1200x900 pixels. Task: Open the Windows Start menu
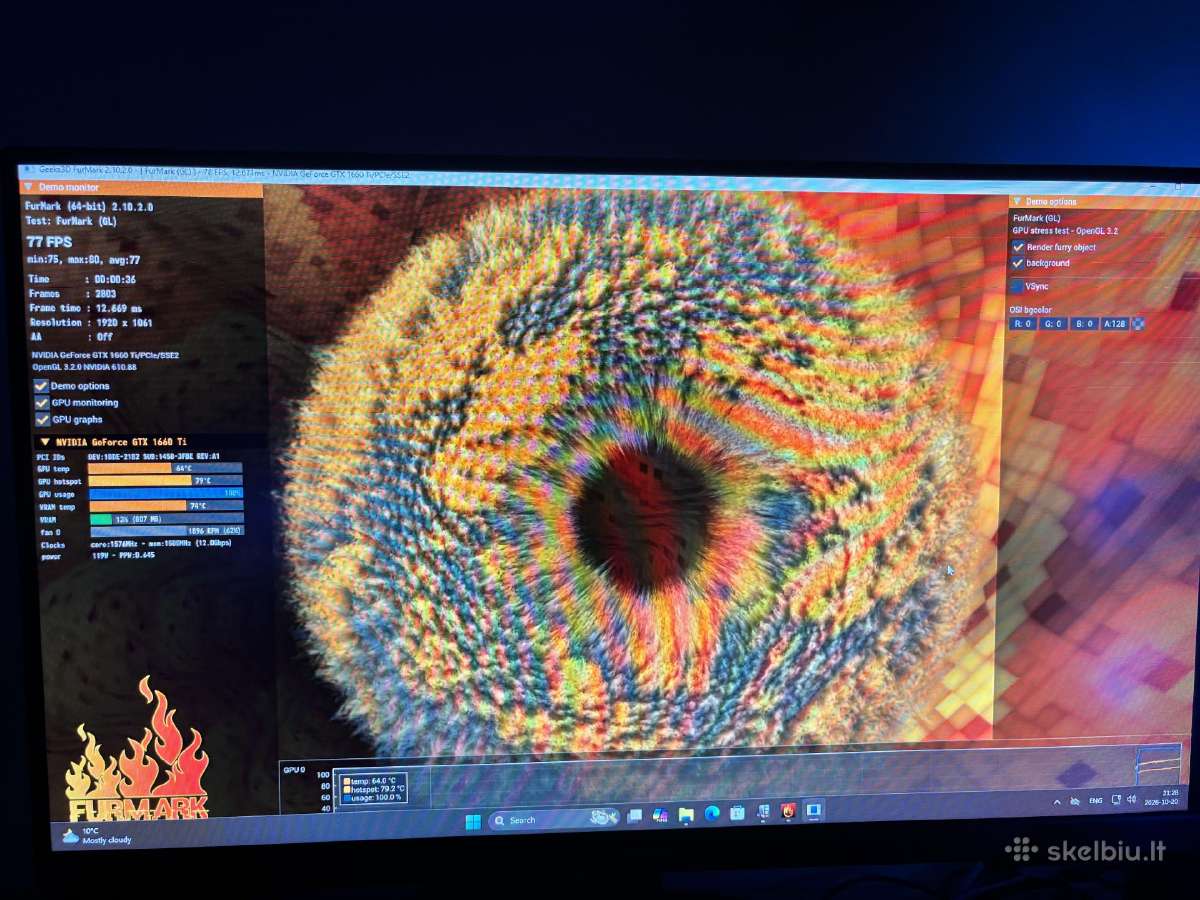pyautogui.click(x=473, y=822)
